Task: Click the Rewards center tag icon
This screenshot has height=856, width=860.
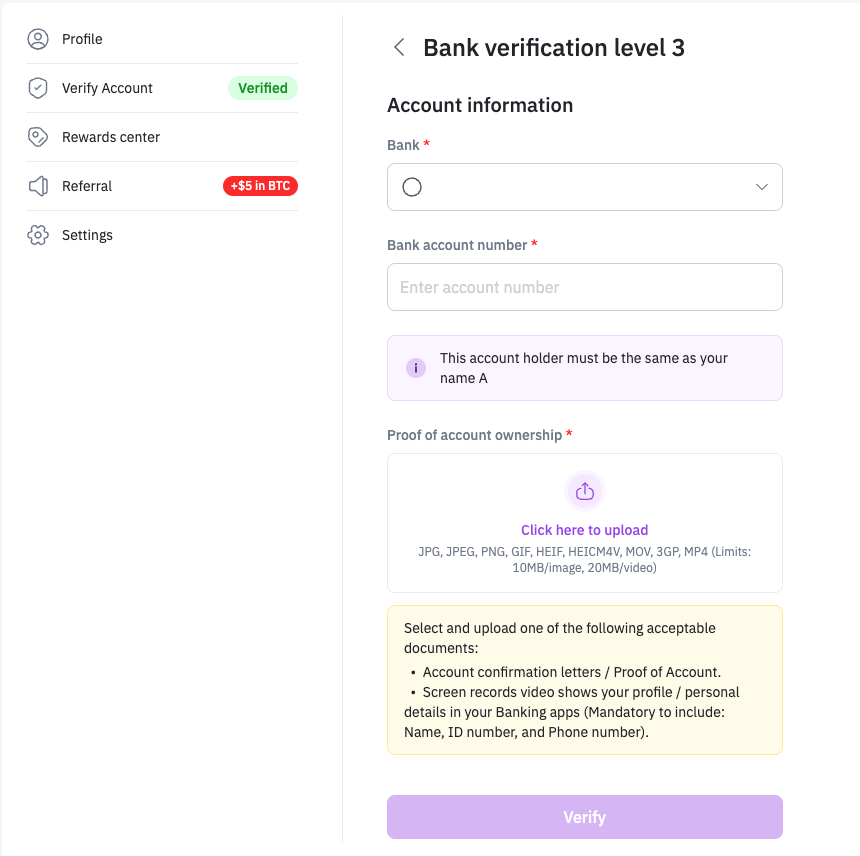Action: pos(38,137)
